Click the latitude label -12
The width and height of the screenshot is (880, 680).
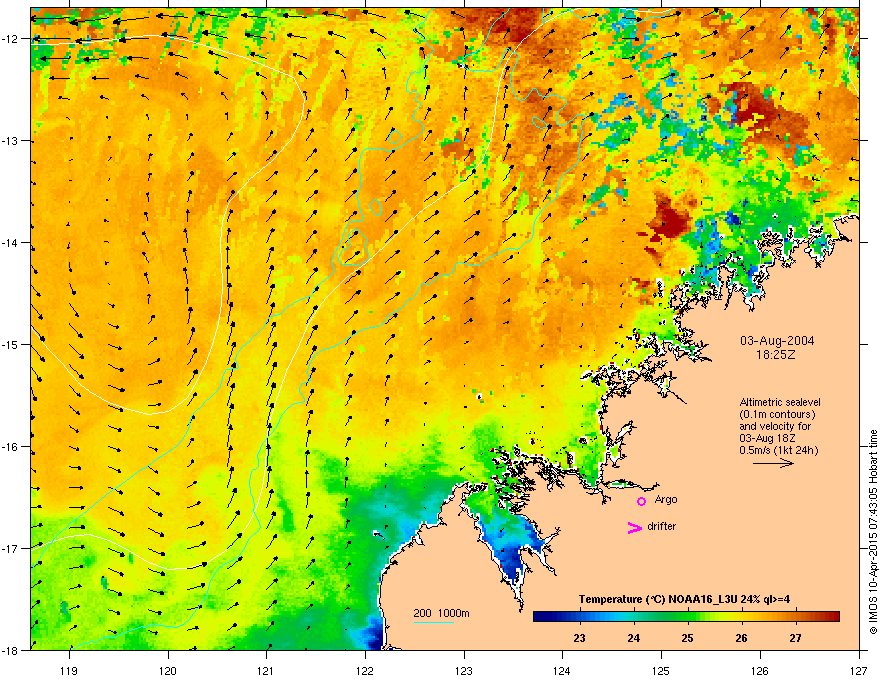tap(10, 39)
